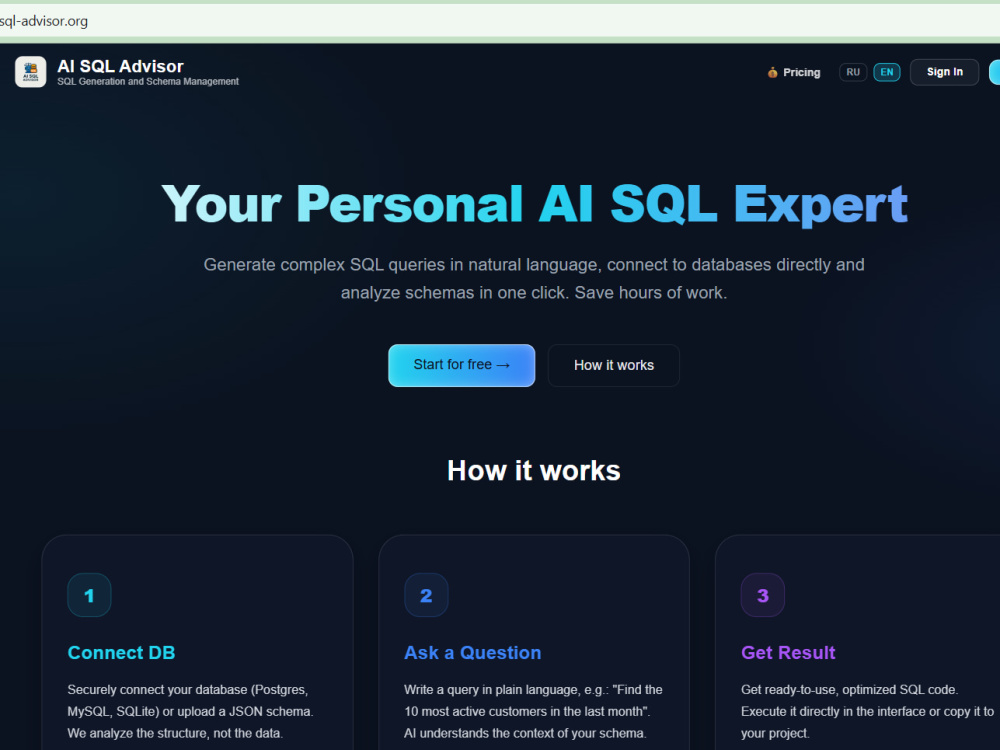Click the Write a query in plain language paragraph
Viewport: 1000px width, 750px height.
coord(533,711)
